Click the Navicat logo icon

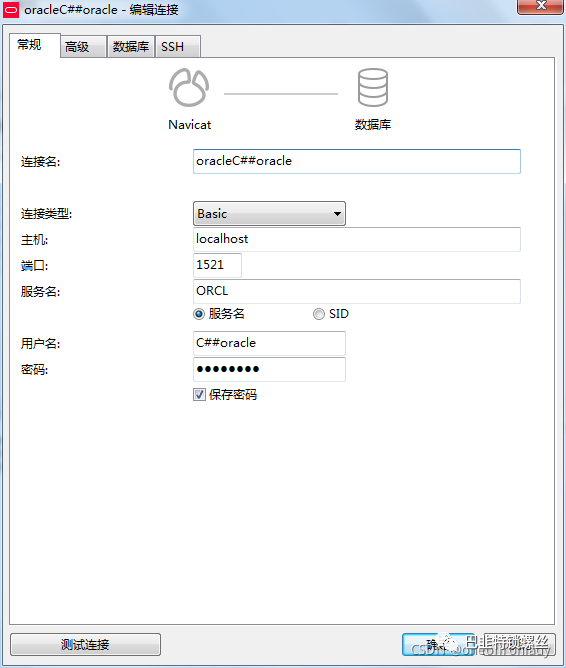(x=189, y=88)
